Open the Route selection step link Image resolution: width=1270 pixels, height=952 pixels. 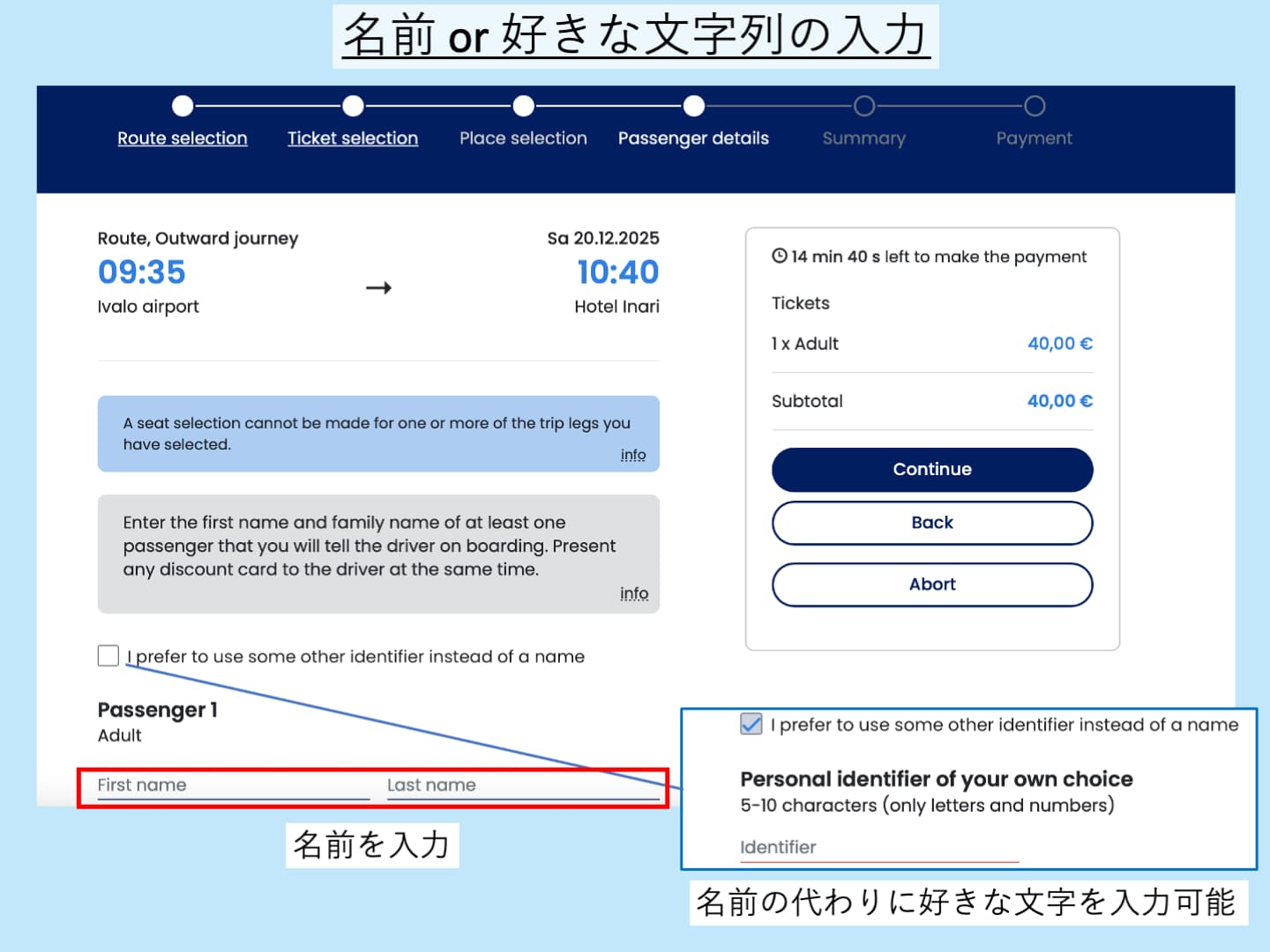click(183, 138)
